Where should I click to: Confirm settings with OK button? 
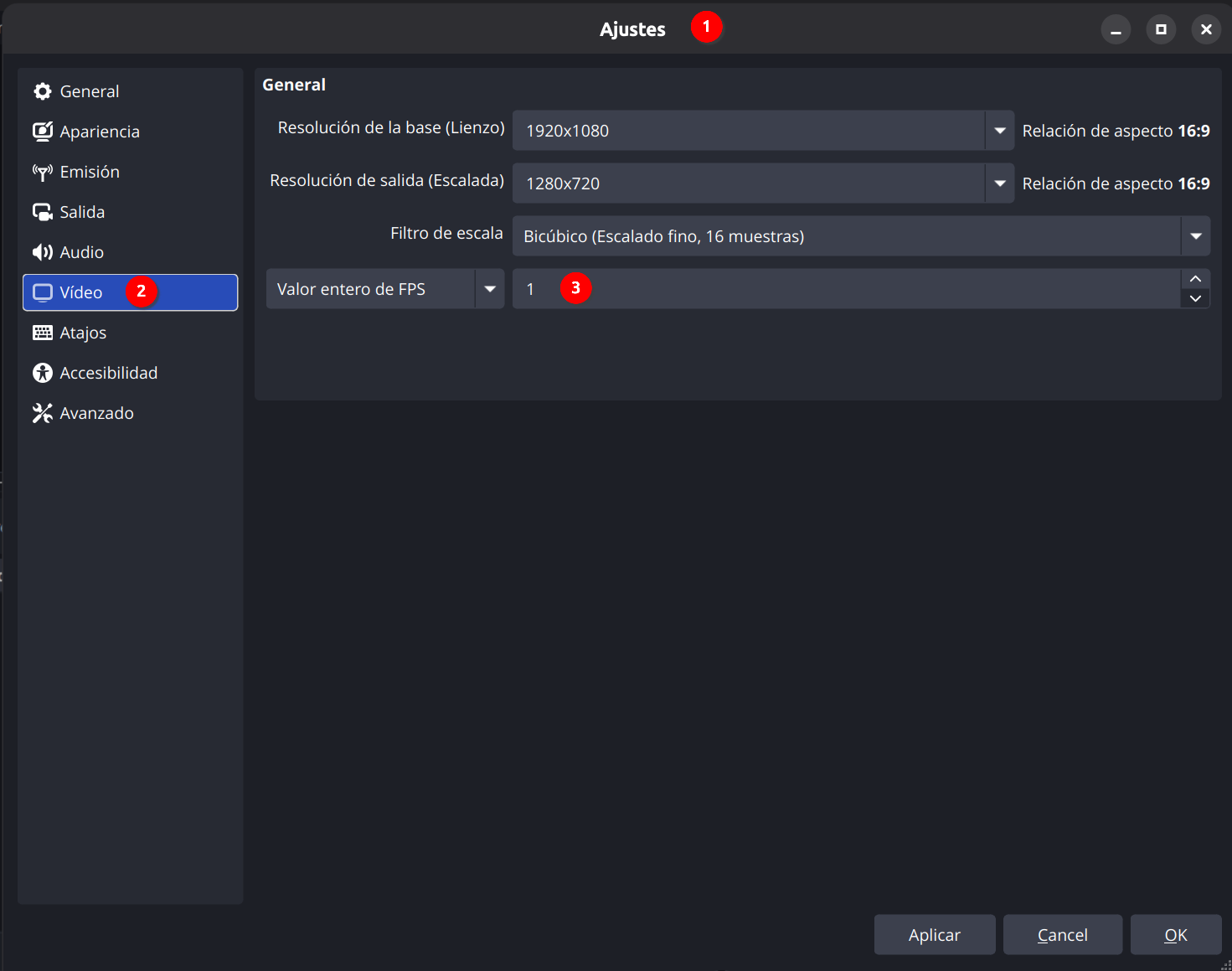[1176, 935]
